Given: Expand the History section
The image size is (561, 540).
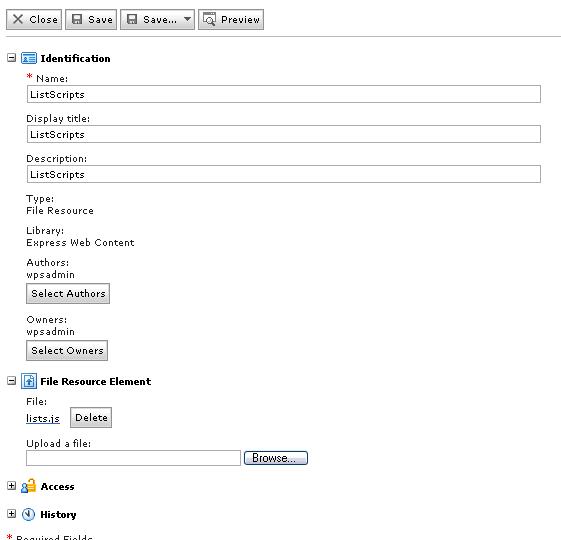Looking at the screenshot, I should click(x=11, y=514).
